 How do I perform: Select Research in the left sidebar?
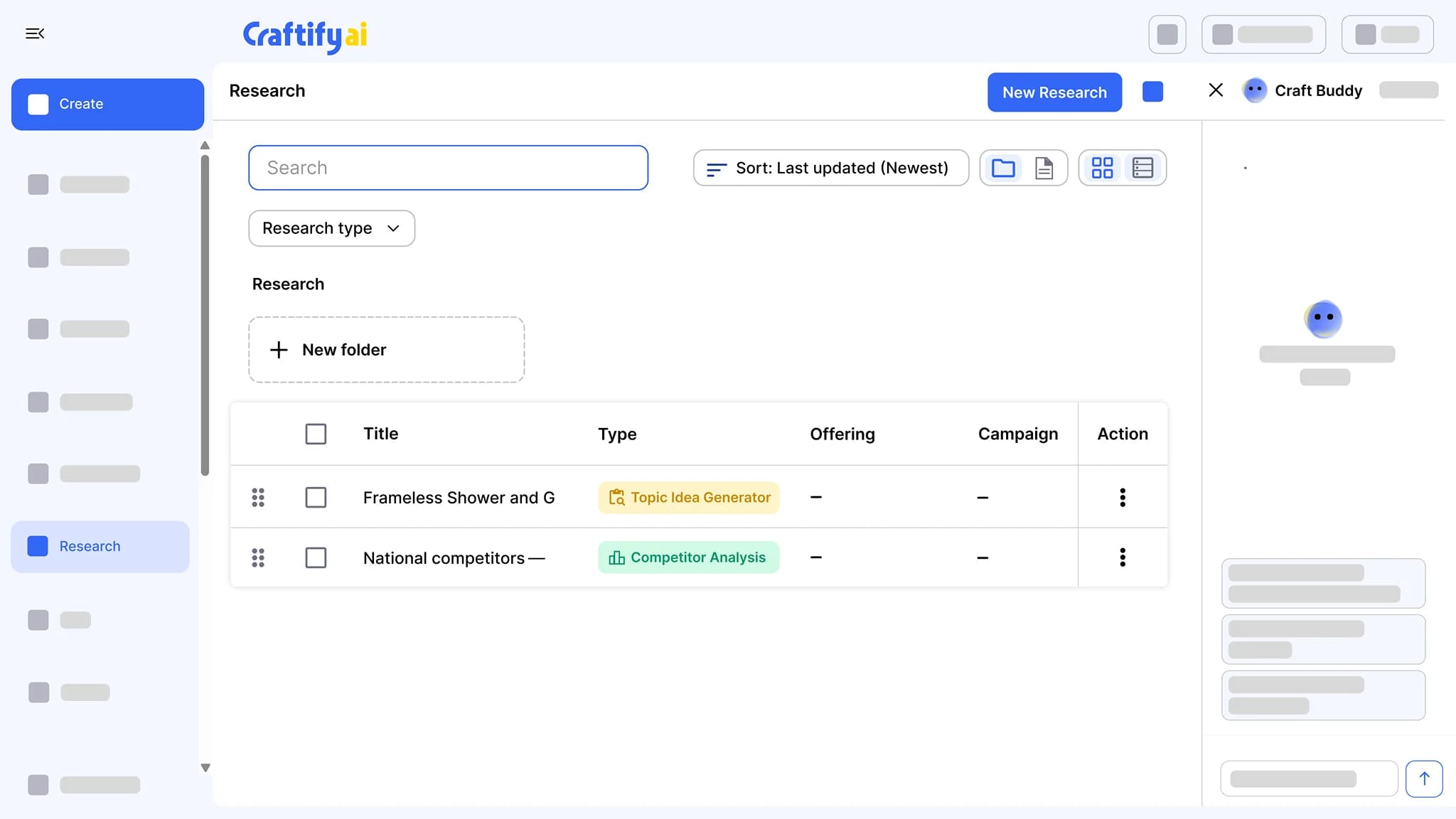pos(100,546)
